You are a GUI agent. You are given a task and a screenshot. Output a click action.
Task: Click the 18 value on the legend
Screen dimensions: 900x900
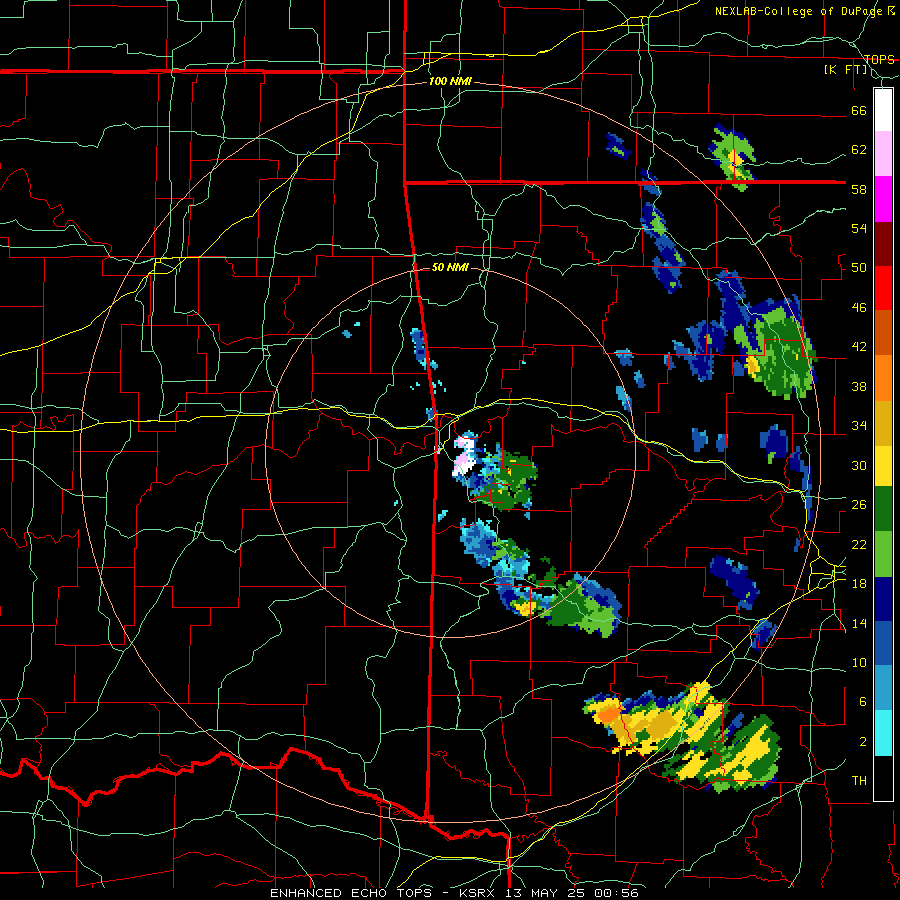click(x=859, y=584)
